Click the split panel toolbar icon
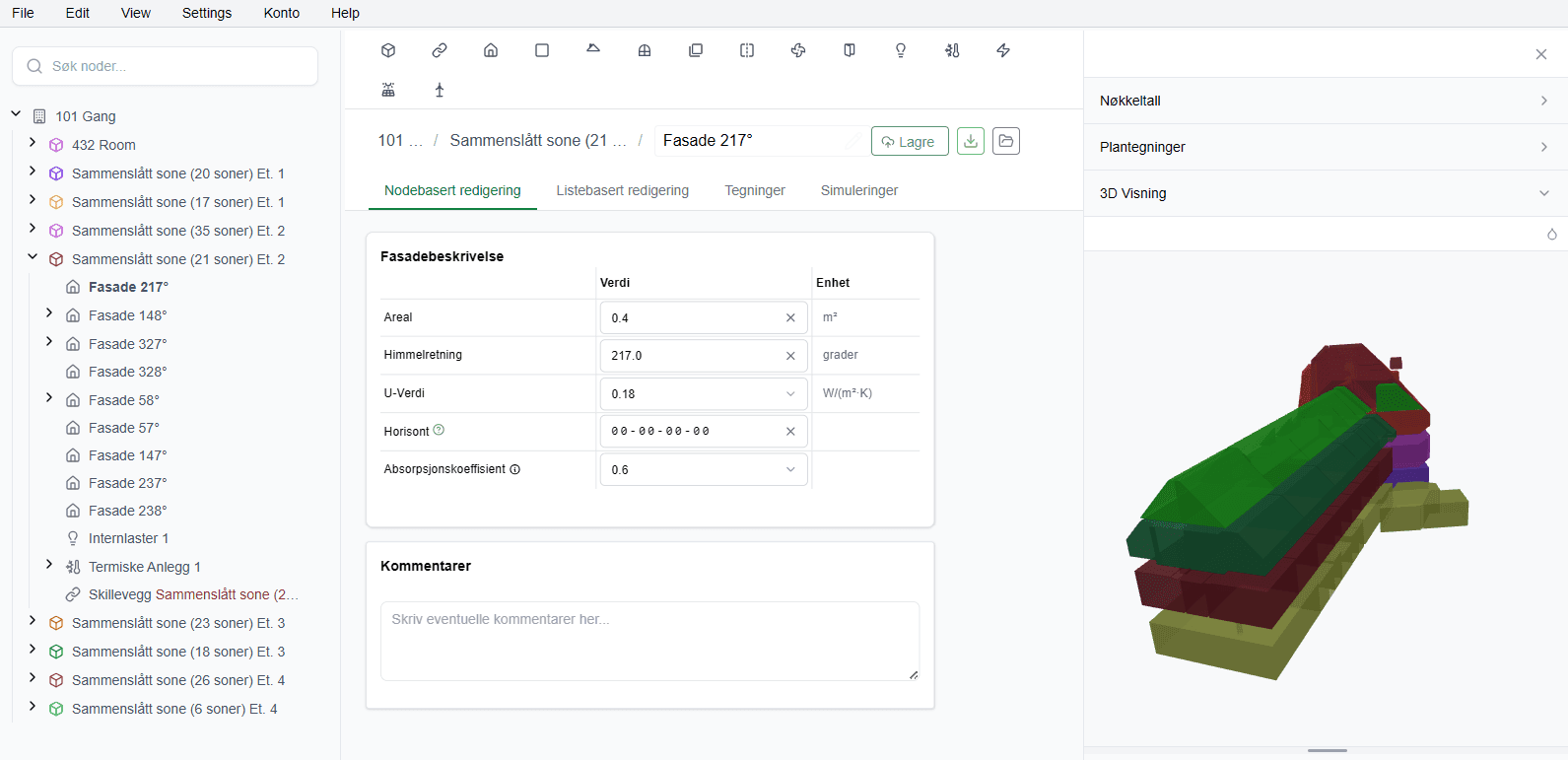Viewport: 1568px width, 760px height. [x=747, y=50]
